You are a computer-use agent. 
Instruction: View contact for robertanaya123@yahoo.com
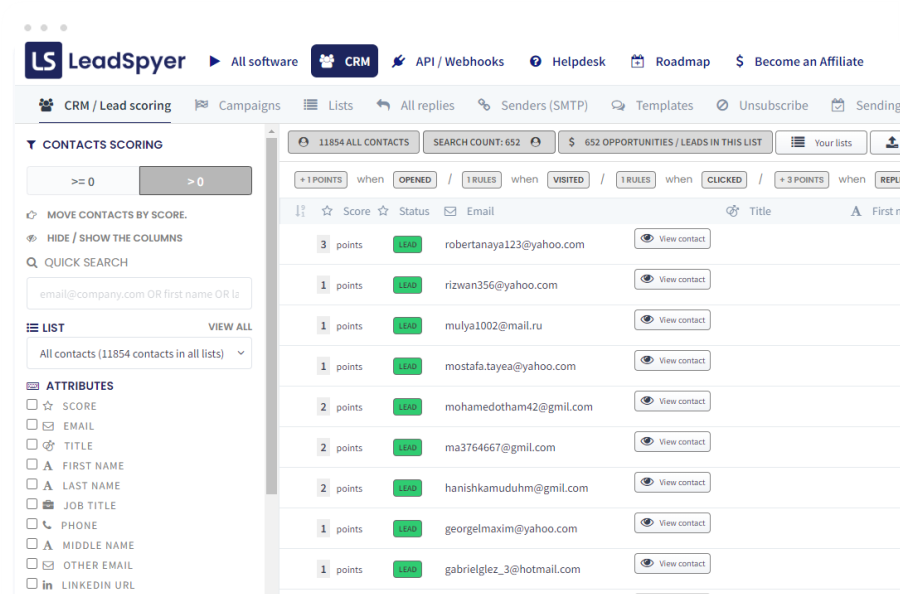pyautogui.click(x=672, y=239)
